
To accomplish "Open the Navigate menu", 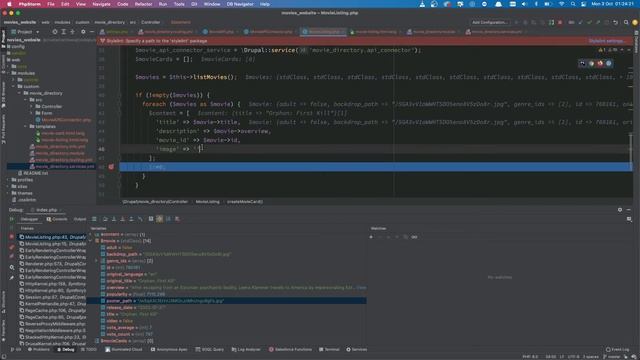I will click(x=101, y=4).
